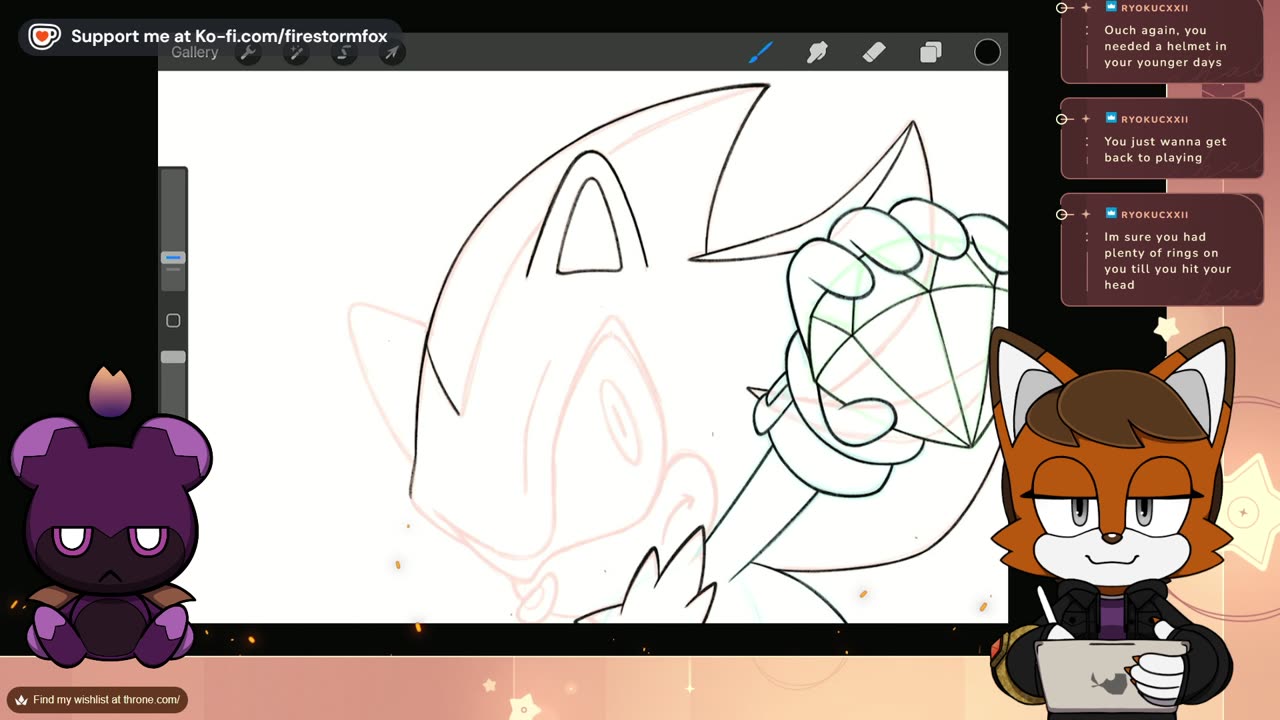Viewport: 1280px width, 720px height.
Task: Click the 'Find my wishlist at throne.com/' banner
Action: (x=98, y=700)
